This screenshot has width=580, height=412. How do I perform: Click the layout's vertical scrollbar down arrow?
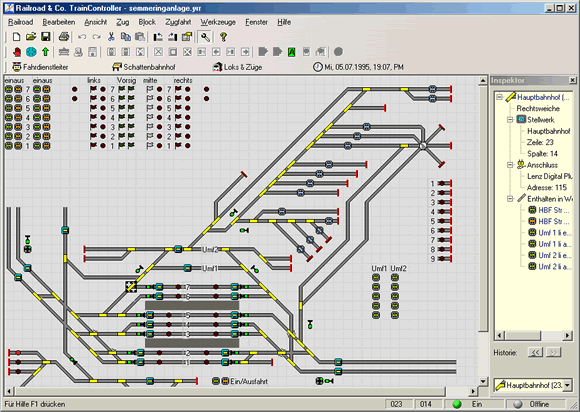click(483, 381)
